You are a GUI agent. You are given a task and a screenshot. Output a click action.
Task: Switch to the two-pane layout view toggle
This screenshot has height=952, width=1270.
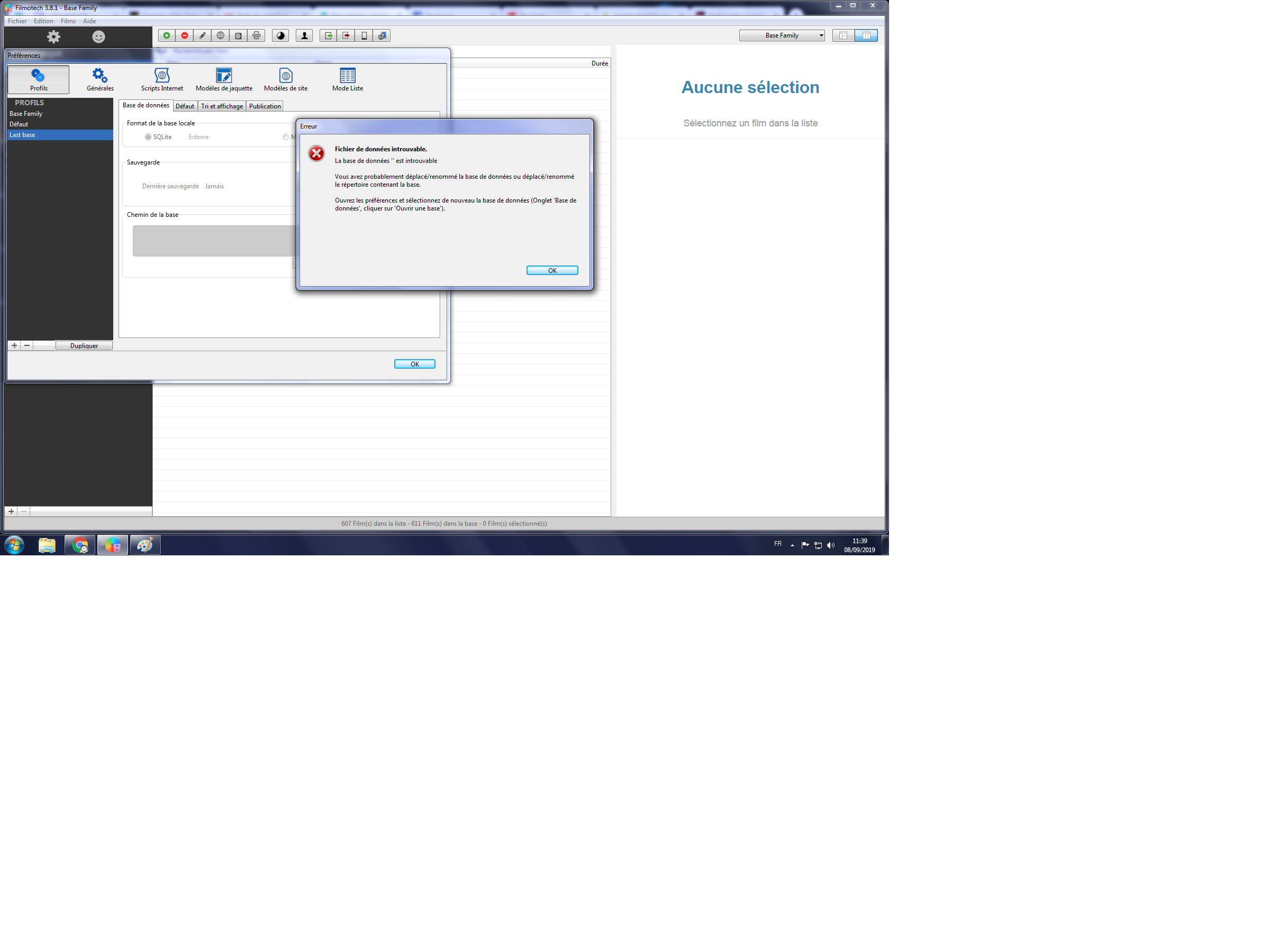pos(843,35)
